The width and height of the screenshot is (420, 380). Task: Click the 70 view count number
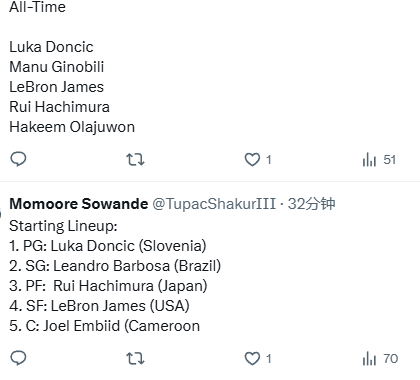(x=391, y=359)
